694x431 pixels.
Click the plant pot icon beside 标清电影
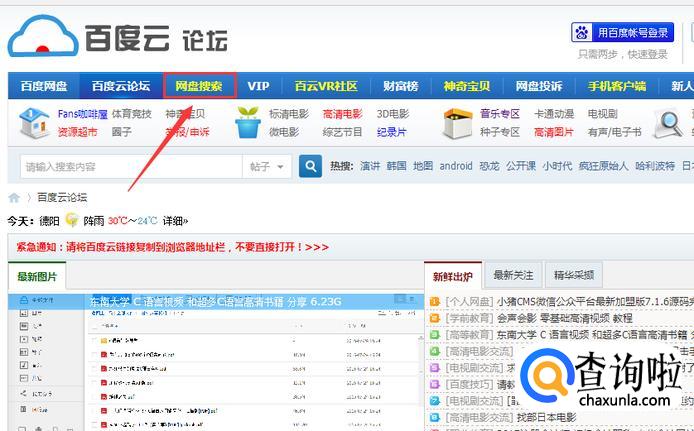click(248, 123)
